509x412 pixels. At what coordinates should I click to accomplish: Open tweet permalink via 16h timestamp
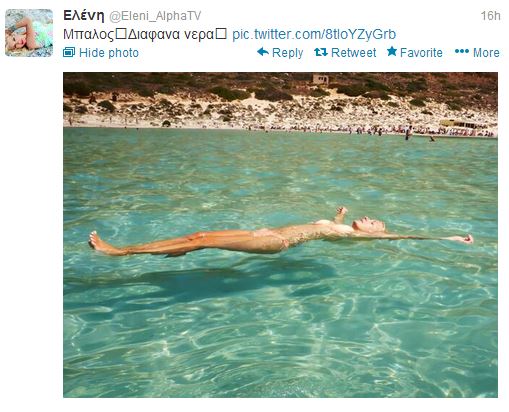(490, 16)
